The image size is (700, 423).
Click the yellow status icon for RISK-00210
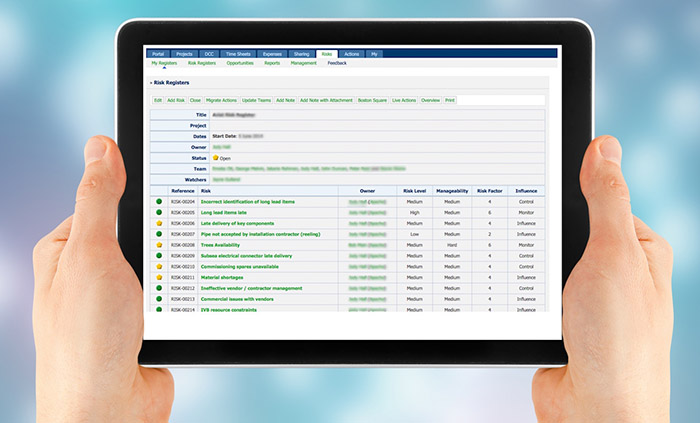(x=159, y=266)
